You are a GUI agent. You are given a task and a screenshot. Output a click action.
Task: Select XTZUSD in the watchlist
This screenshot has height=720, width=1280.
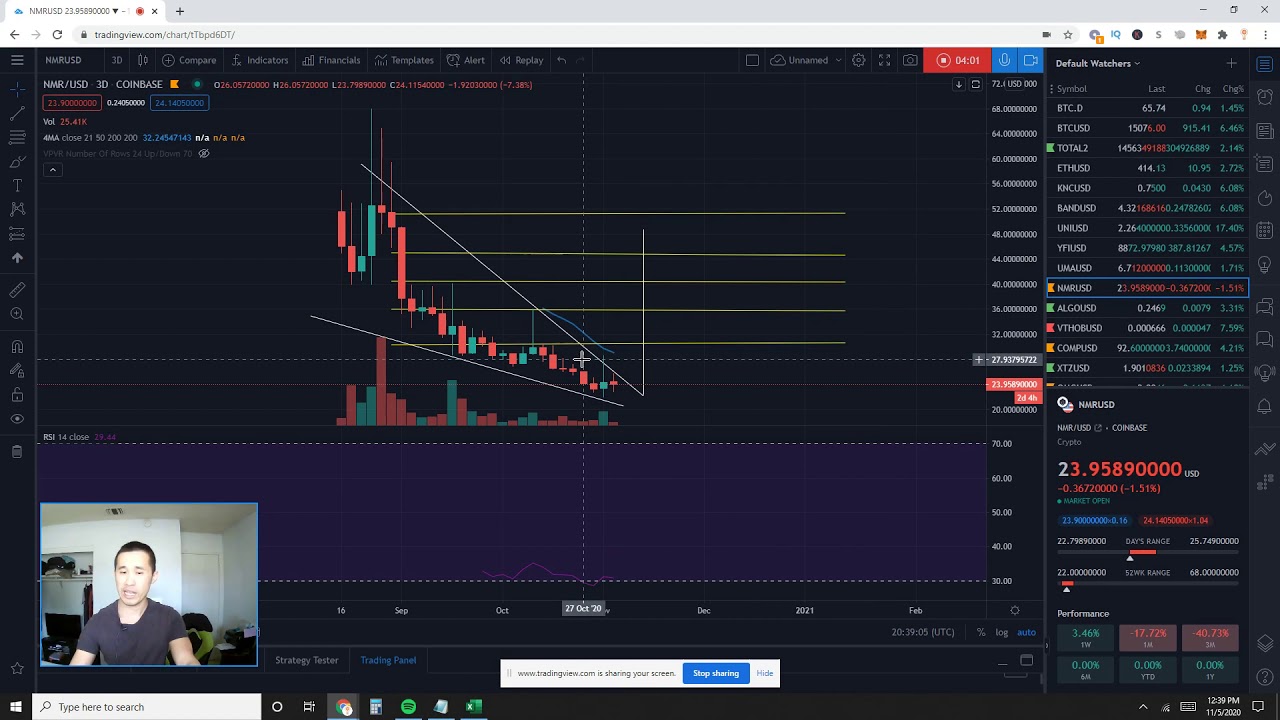(1146, 368)
